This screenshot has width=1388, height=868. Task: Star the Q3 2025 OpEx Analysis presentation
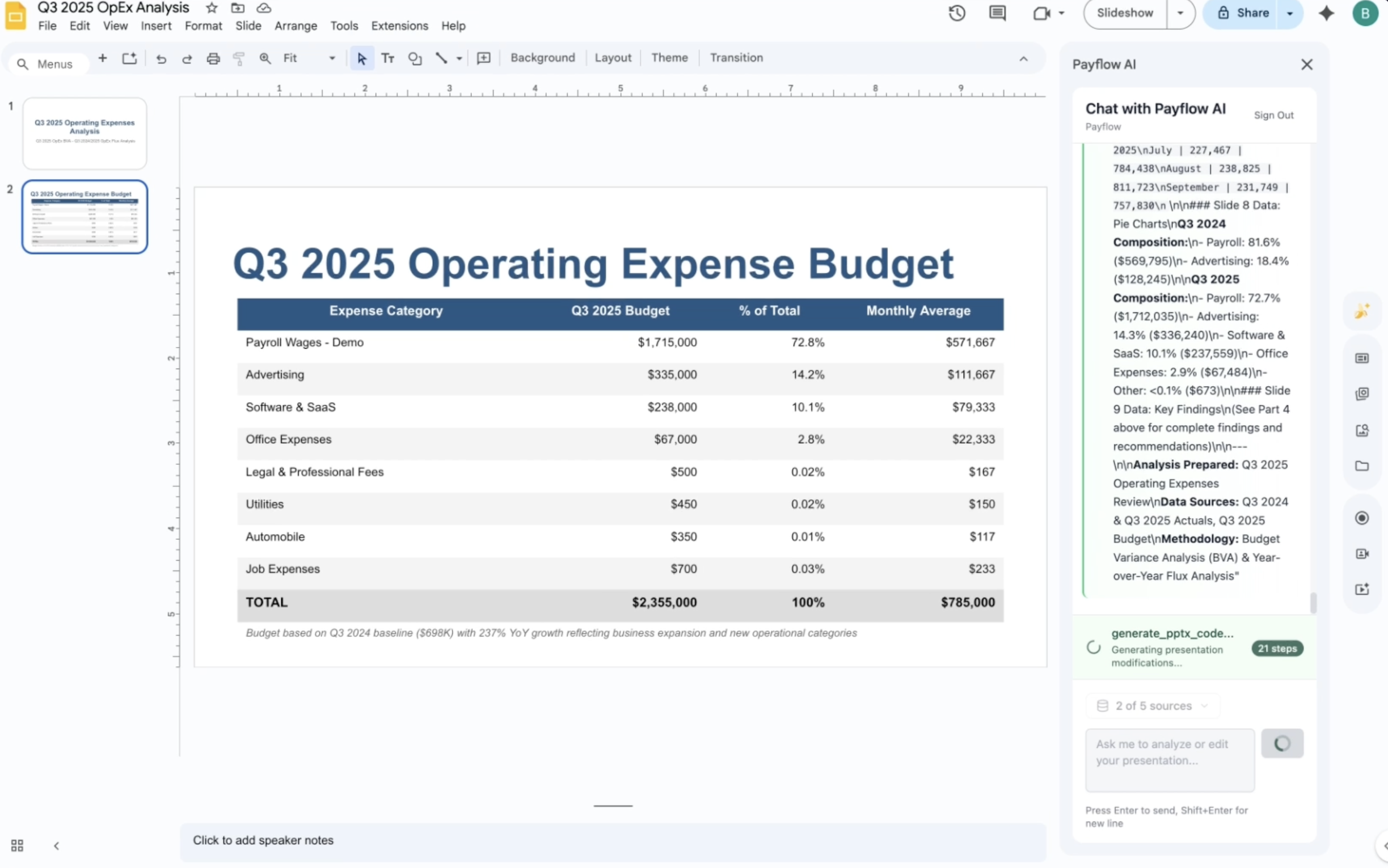211,8
